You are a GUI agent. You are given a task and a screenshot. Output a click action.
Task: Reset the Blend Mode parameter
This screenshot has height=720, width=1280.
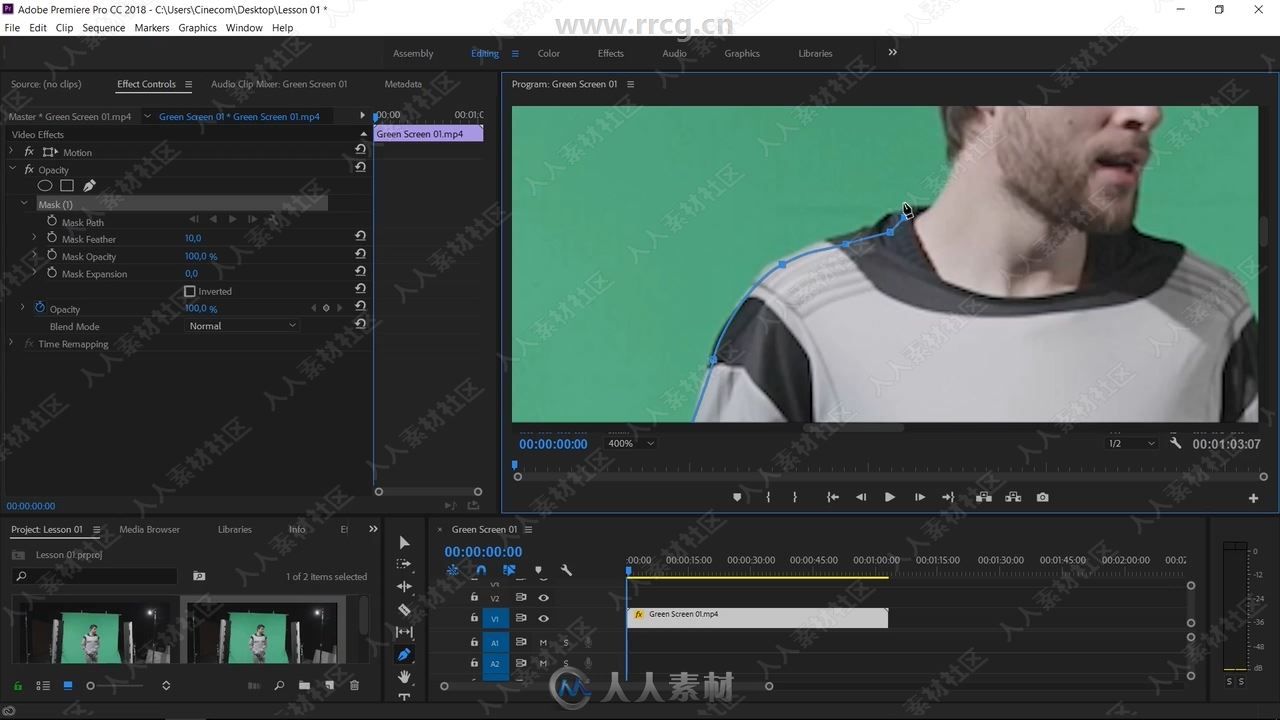point(360,324)
